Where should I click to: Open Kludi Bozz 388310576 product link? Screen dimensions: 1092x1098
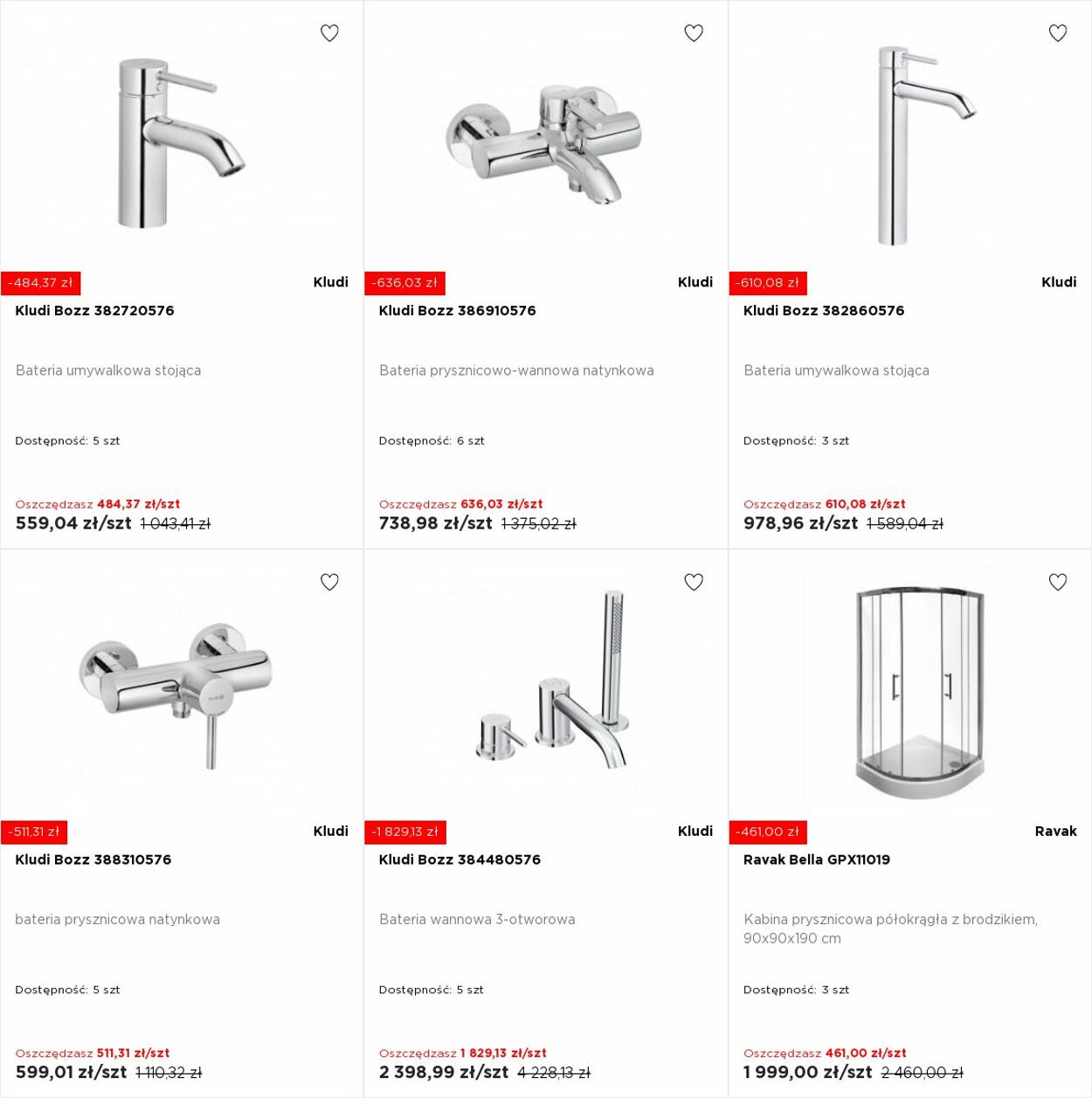93,860
